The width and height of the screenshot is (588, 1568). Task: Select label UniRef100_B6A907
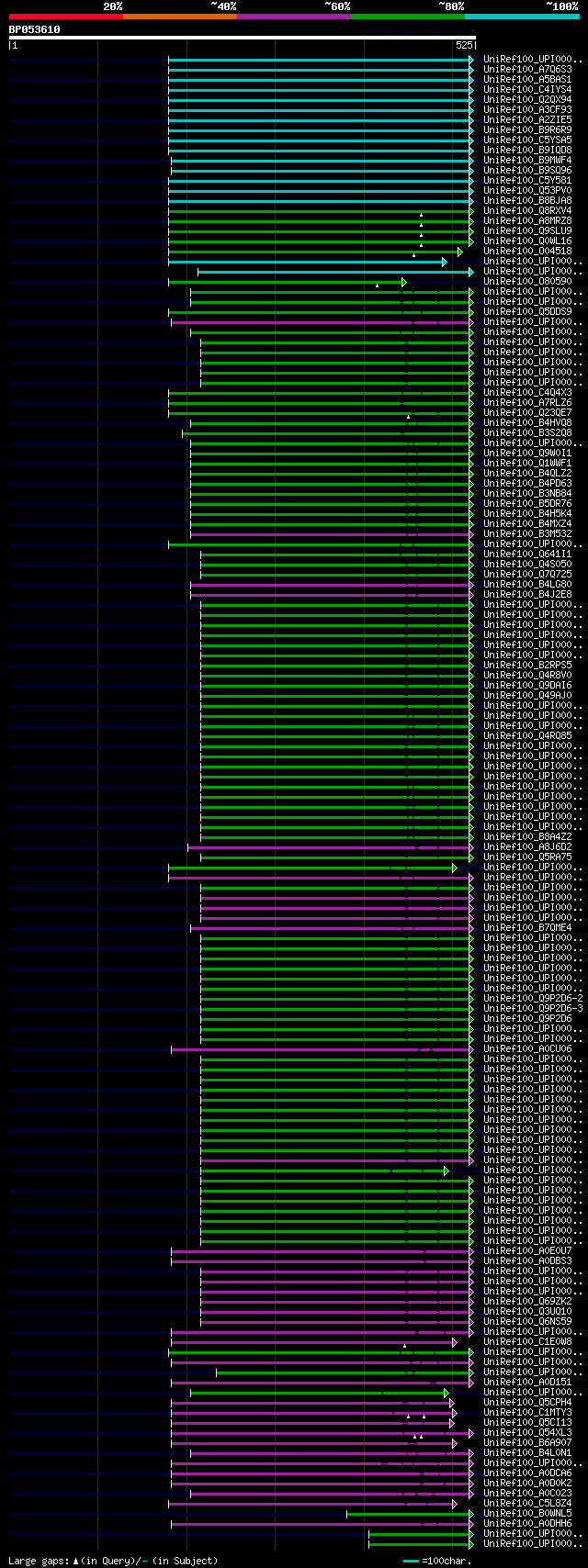point(527,1442)
